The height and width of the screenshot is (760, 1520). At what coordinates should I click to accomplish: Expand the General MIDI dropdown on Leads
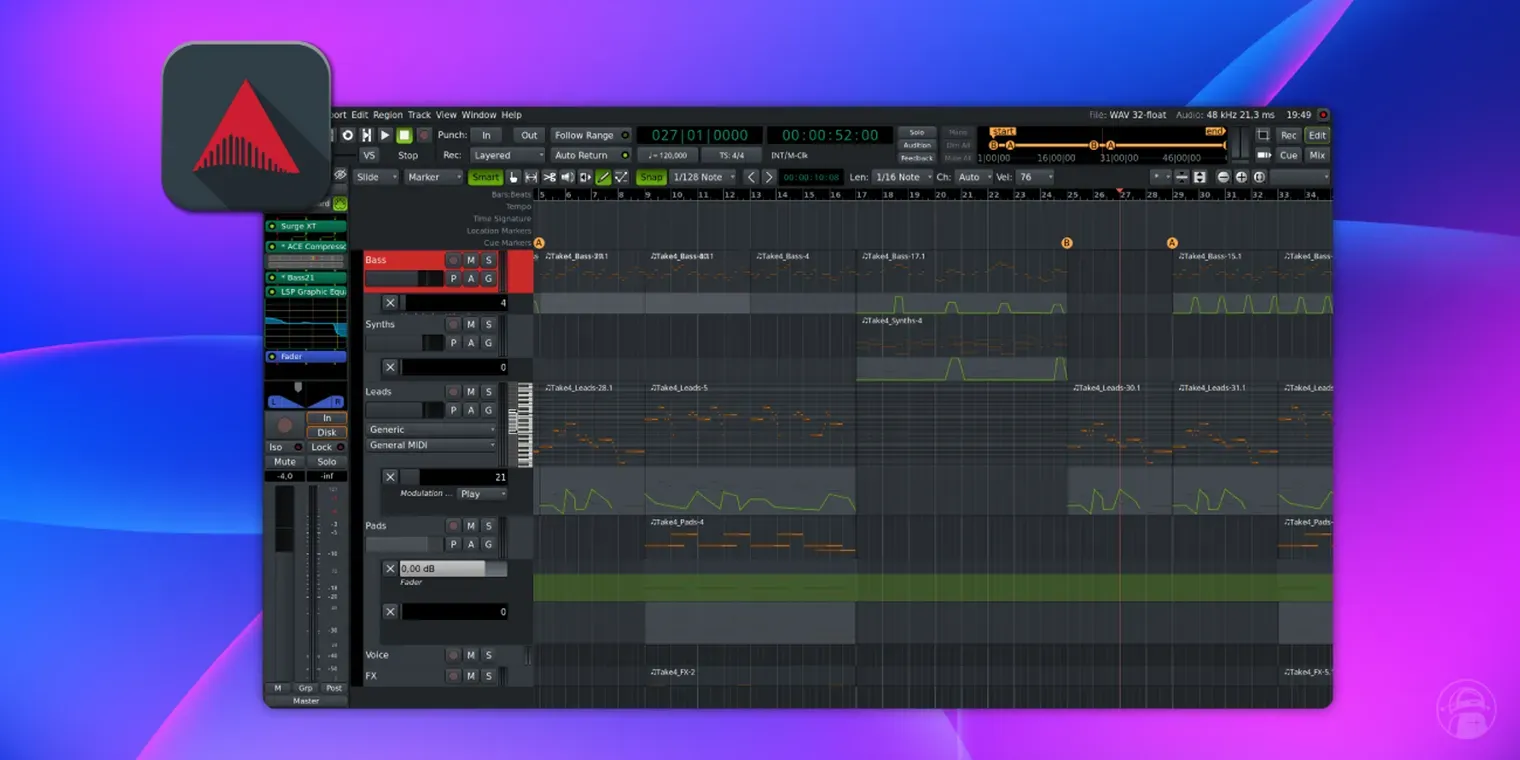tap(432, 445)
